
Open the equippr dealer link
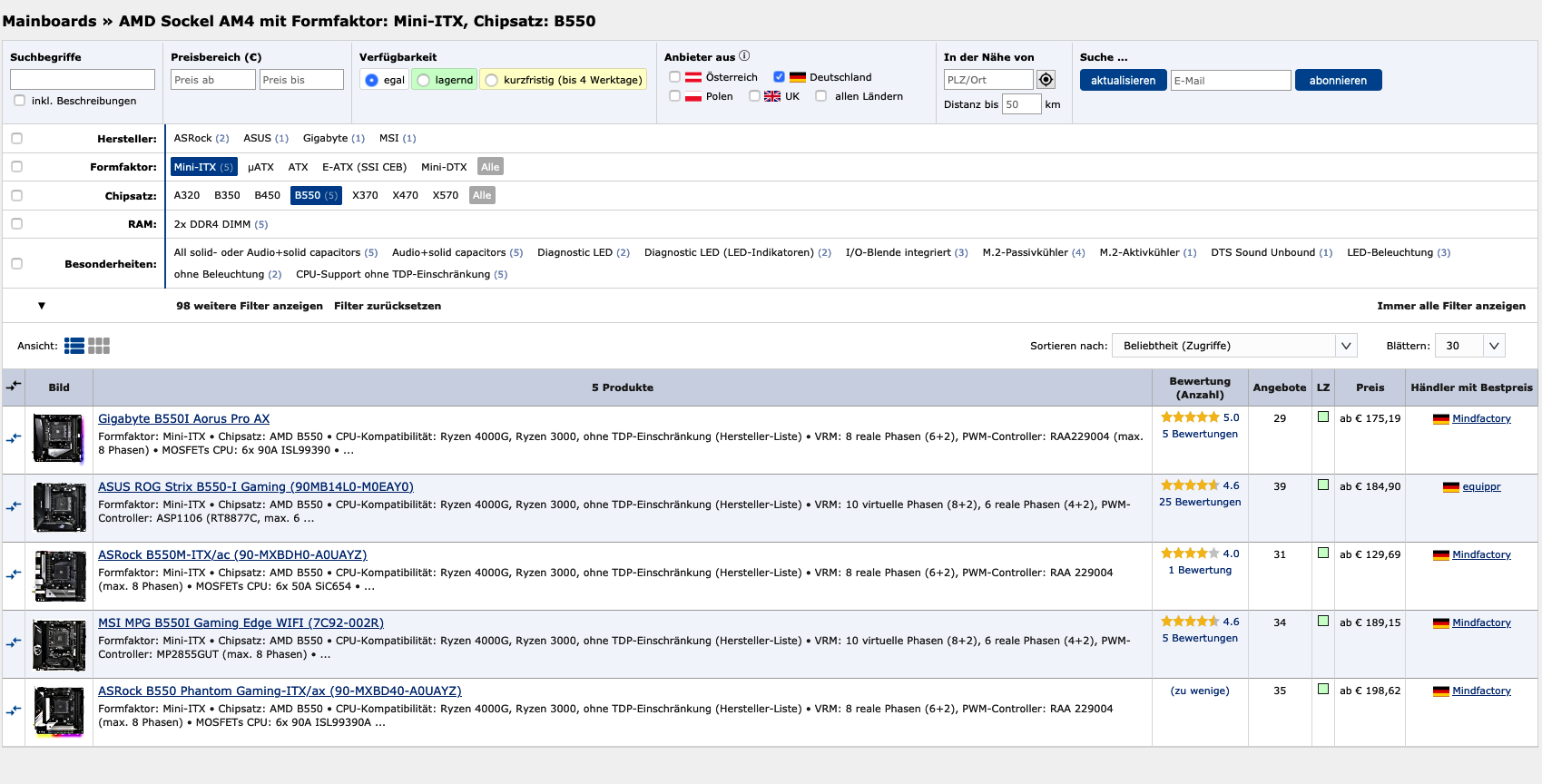[1481, 486]
